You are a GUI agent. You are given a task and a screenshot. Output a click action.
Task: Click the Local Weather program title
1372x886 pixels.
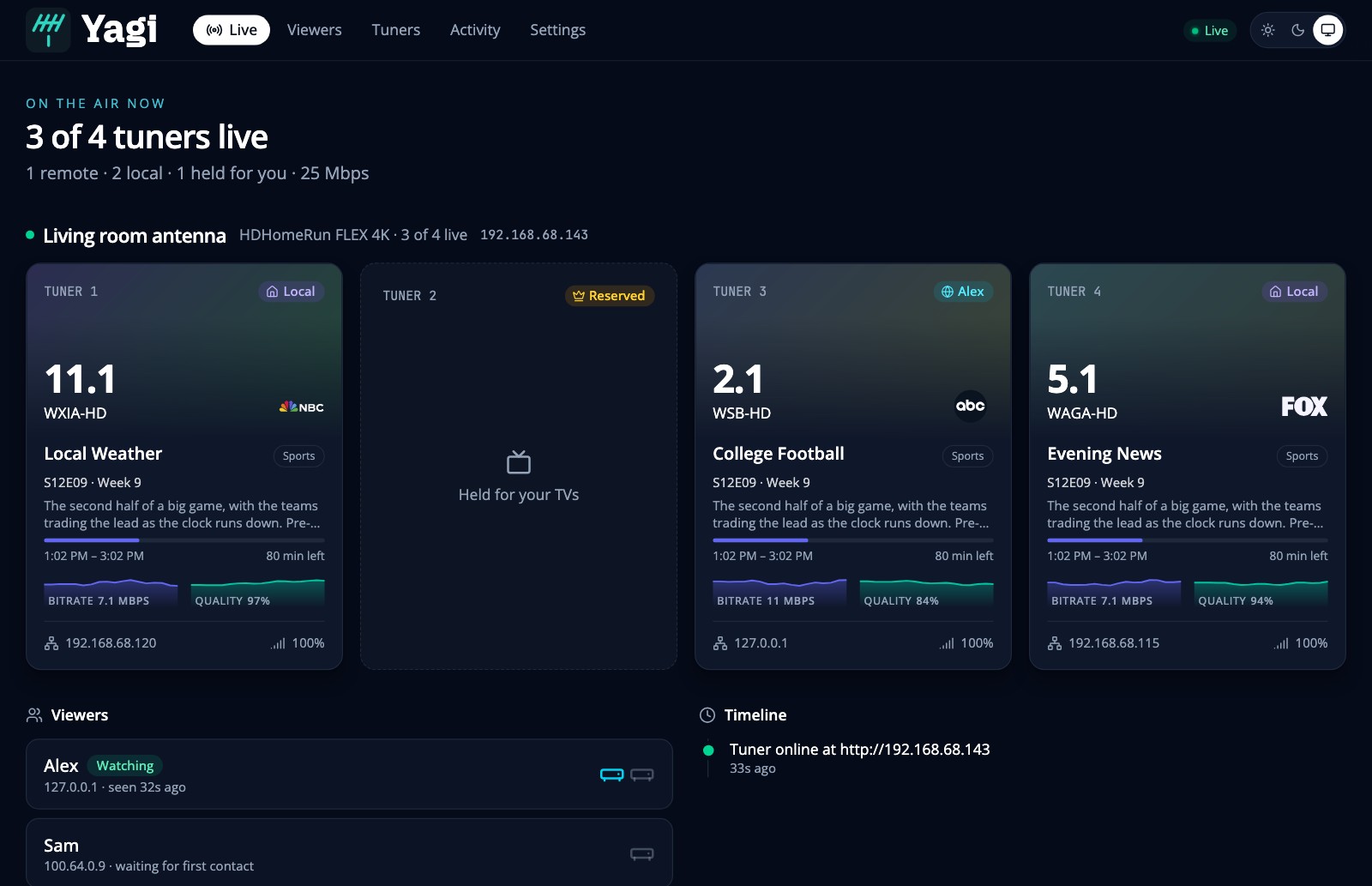[x=103, y=454]
